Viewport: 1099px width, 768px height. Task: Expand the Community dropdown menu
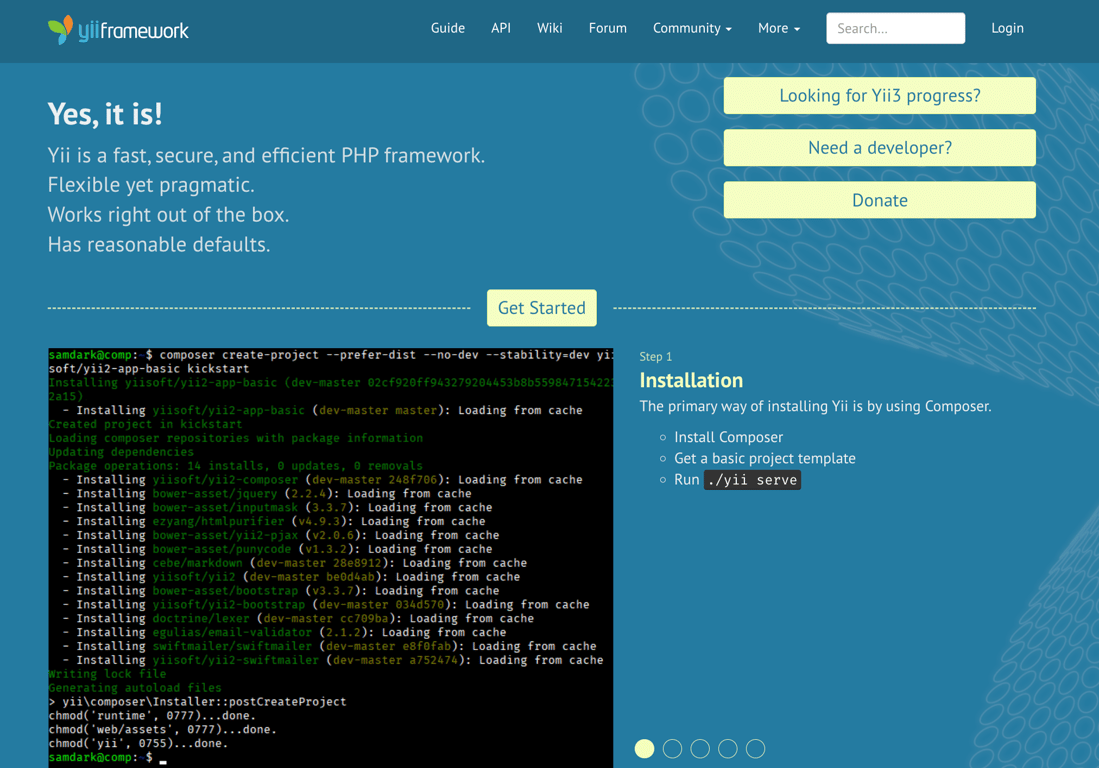coord(692,28)
